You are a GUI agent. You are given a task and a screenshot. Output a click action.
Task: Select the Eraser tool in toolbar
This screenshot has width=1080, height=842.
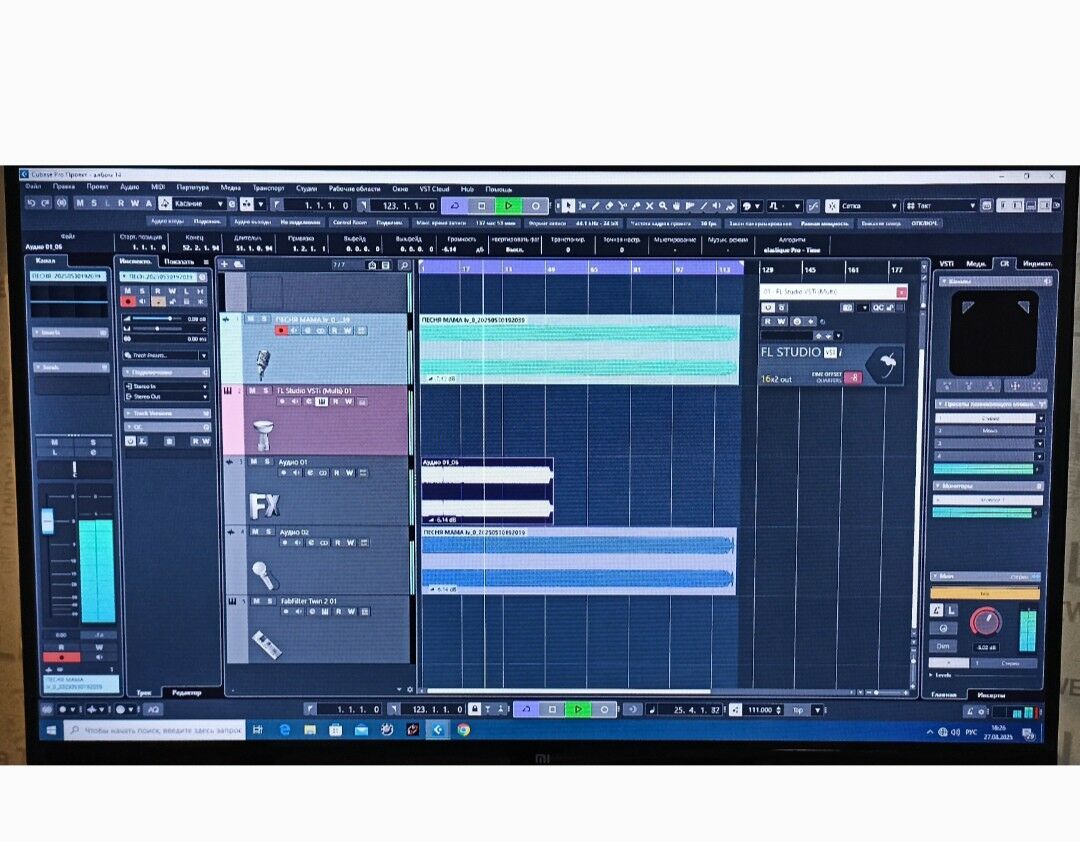(609, 206)
